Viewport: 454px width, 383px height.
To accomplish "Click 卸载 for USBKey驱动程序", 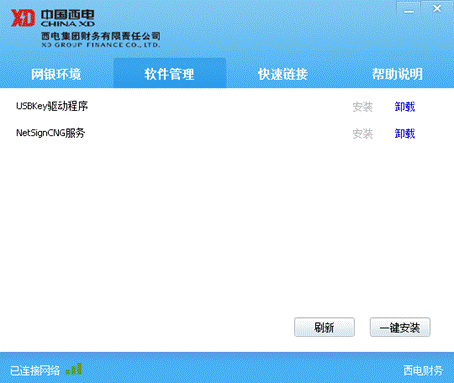I will pyautogui.click(x=405, y=107).
